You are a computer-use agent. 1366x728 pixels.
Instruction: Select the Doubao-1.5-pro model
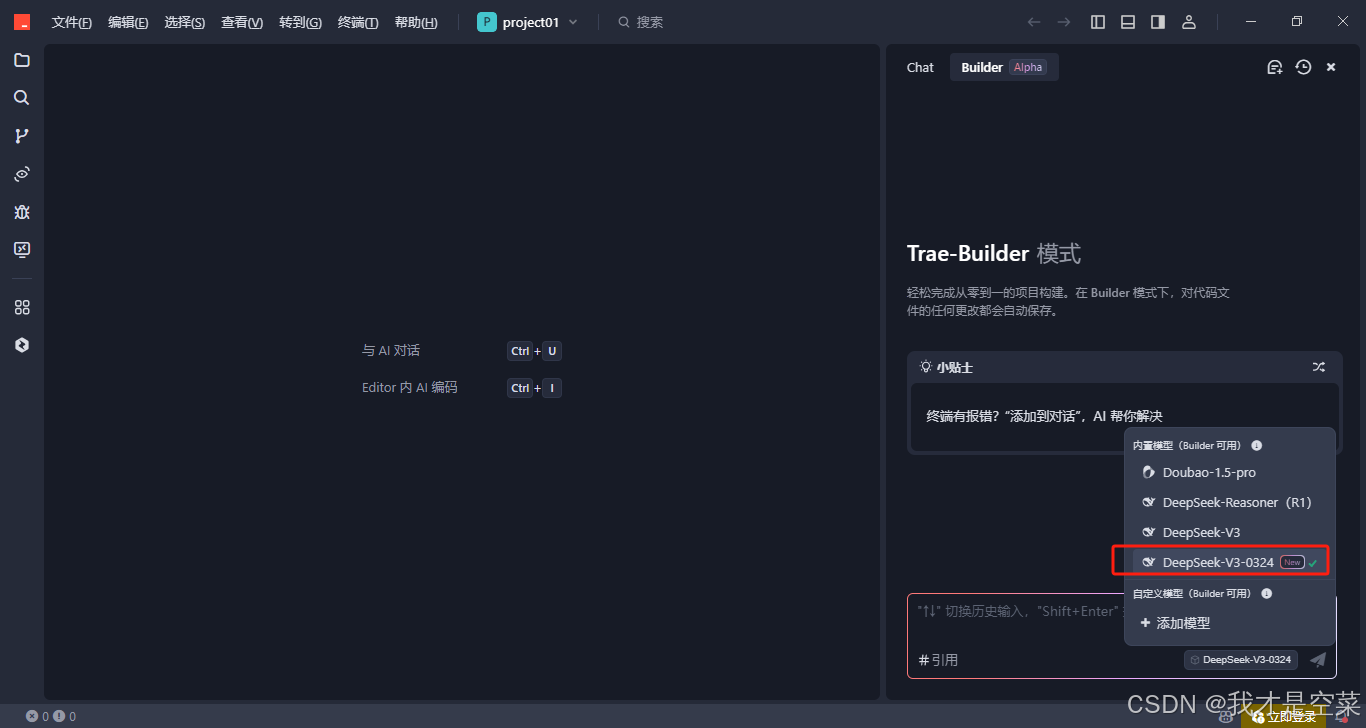[1230, 472]
